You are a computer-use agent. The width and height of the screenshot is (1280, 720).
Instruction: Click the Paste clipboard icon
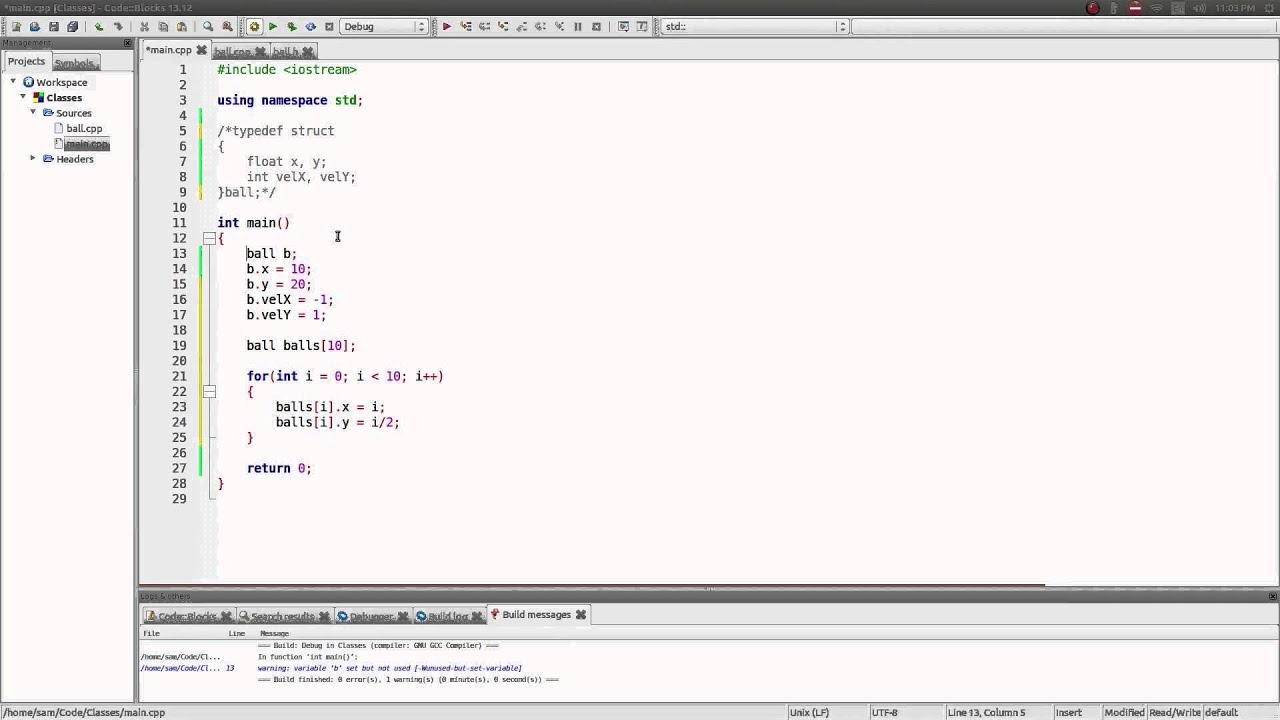pyautogui.click(x=181, y=27)
